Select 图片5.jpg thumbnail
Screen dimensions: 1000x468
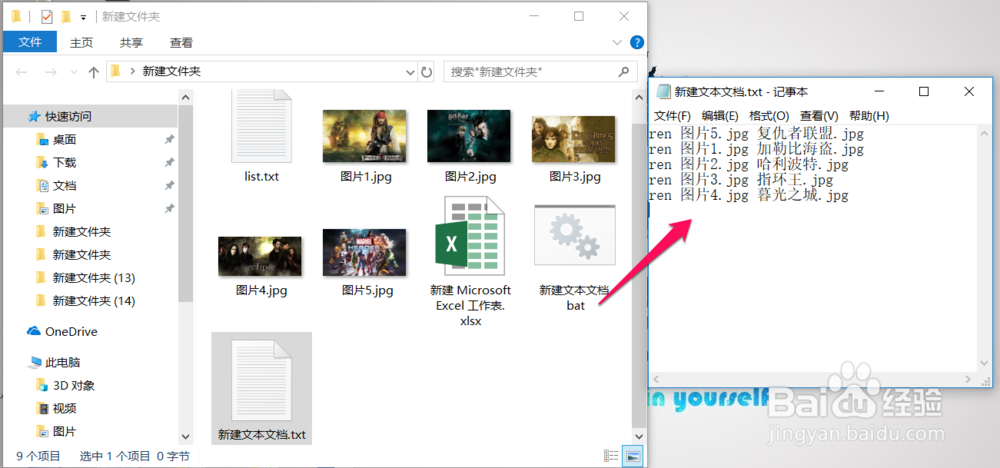pyautogui.click(x=365, y=252)
